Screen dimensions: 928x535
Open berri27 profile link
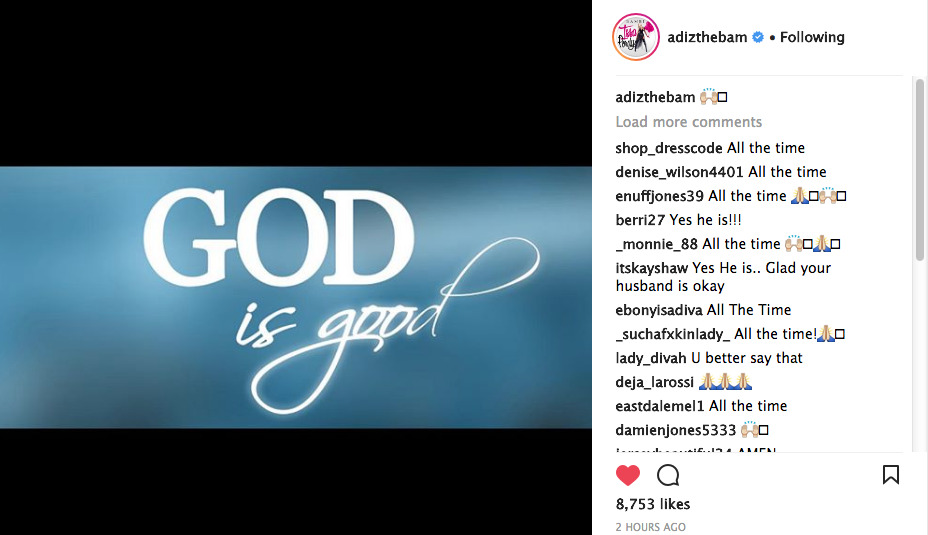coord(640,220)
